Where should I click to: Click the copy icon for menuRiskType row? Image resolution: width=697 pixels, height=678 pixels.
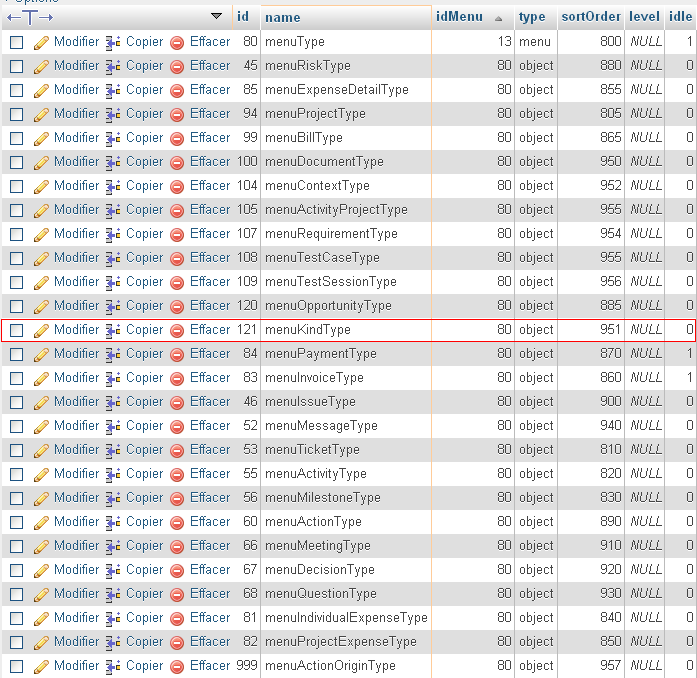[x=113, y=66]
